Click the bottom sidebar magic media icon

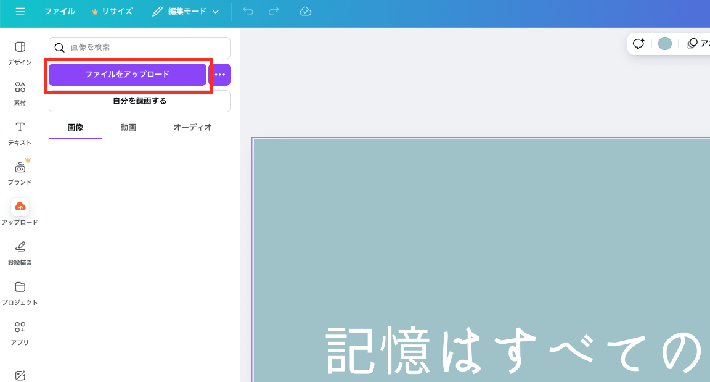click(20, 375)
